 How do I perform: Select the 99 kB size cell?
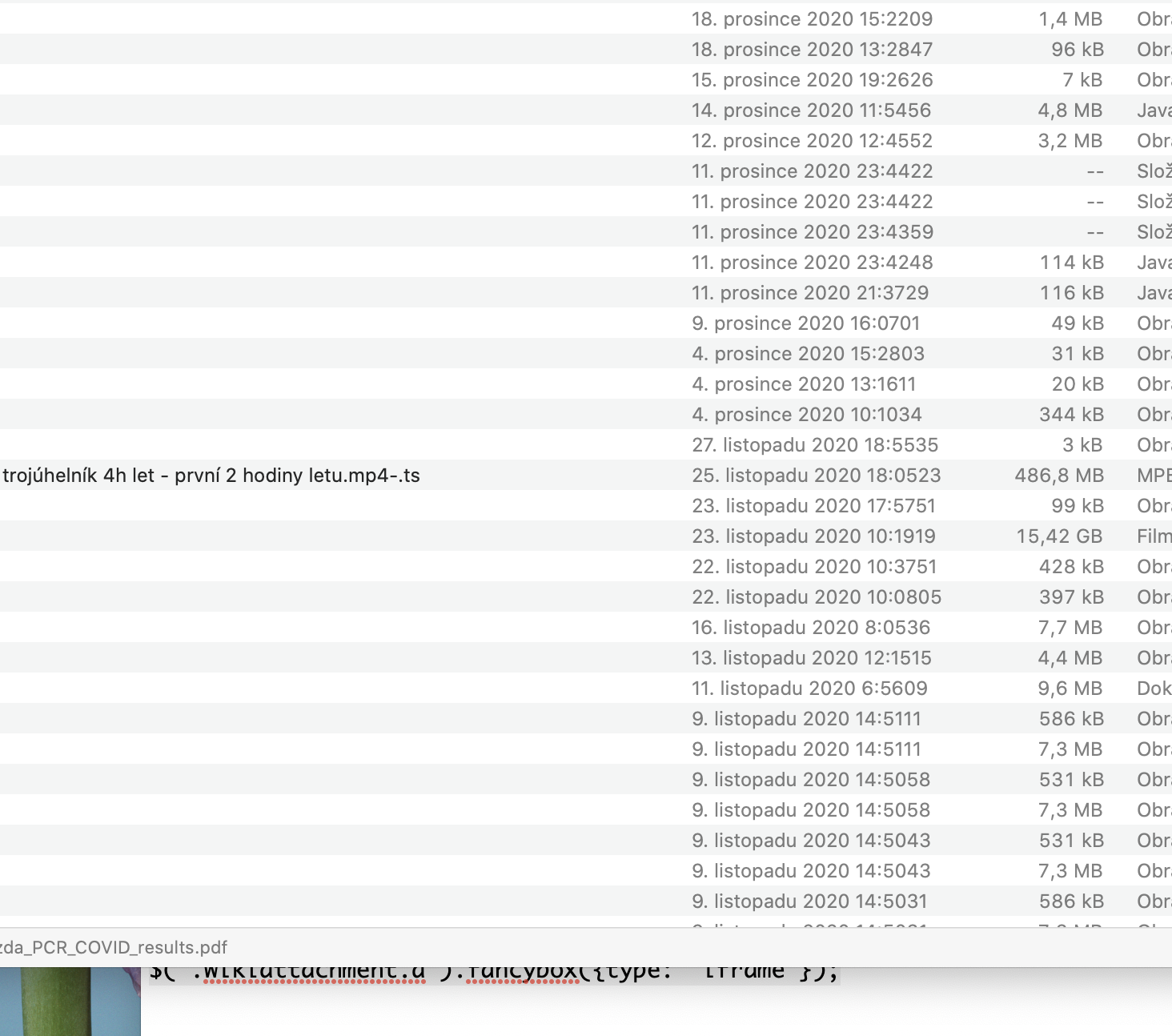click(1078, 506)
